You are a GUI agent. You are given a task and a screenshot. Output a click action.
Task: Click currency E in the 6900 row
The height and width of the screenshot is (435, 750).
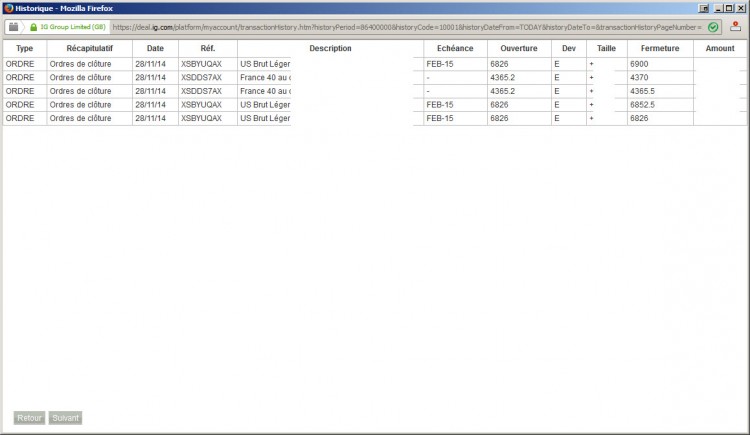[557, 64]
